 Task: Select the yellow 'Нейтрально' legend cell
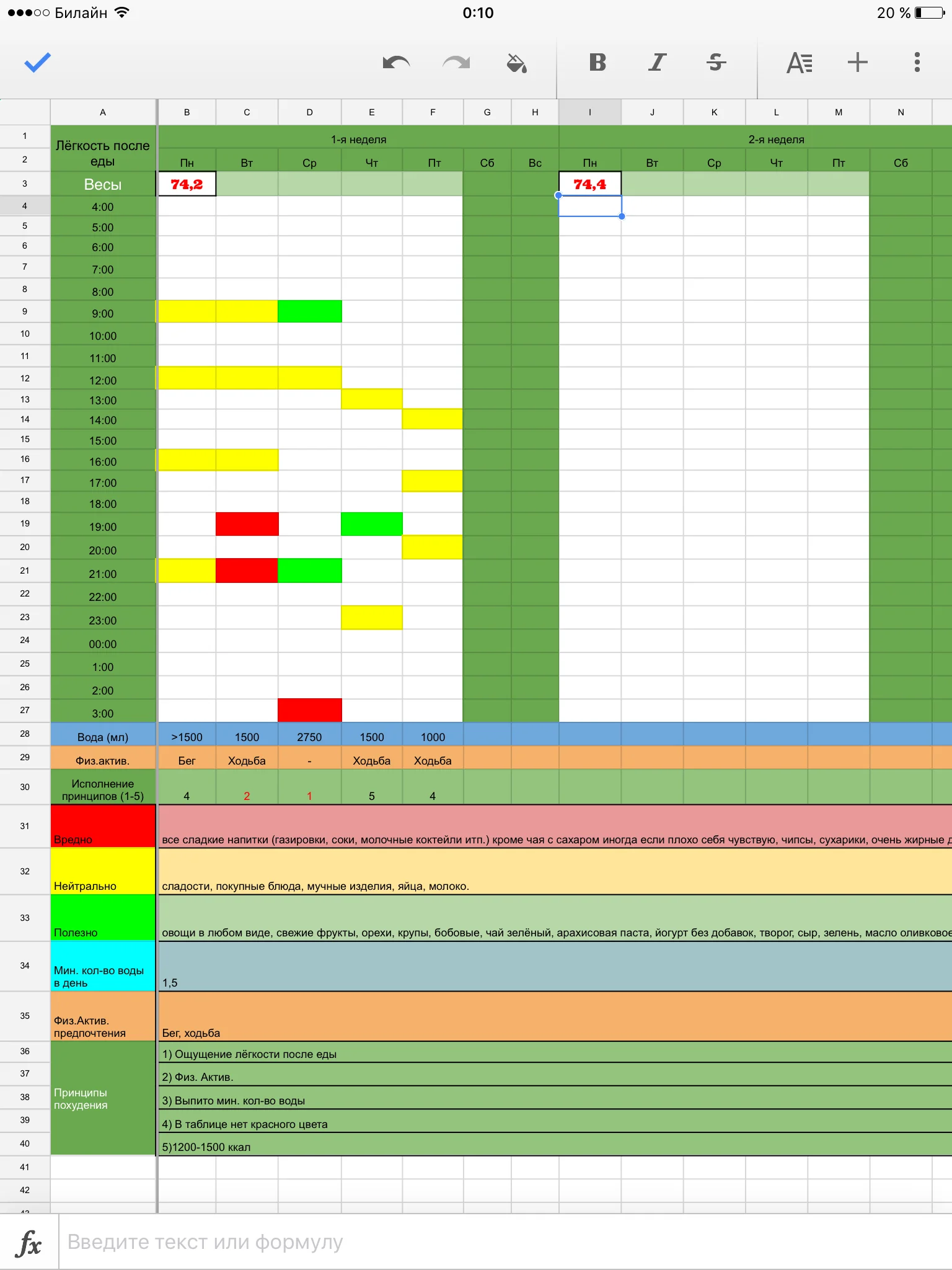[103, 871]
